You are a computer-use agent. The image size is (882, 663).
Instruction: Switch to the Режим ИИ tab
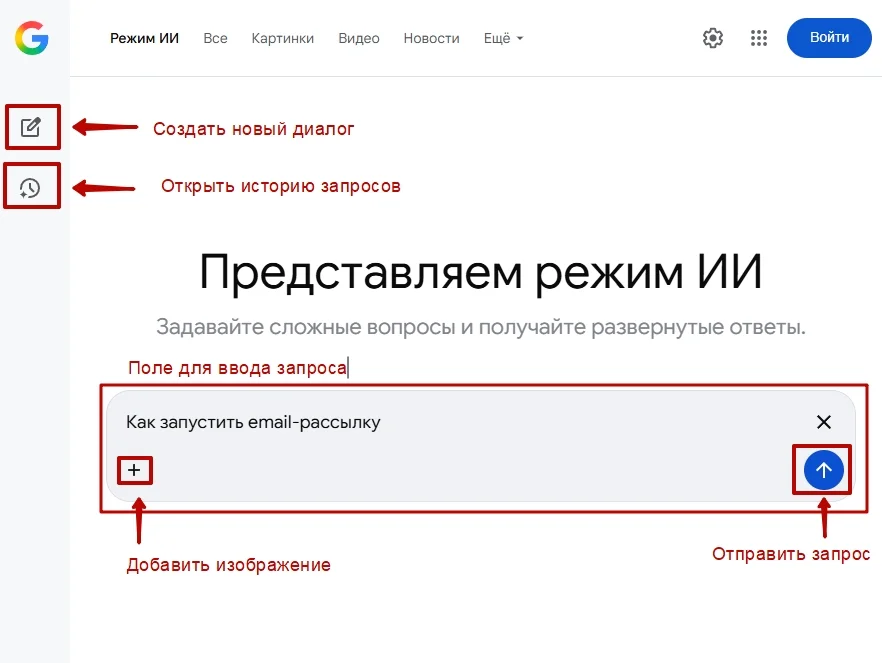click(x=144, y=38)
